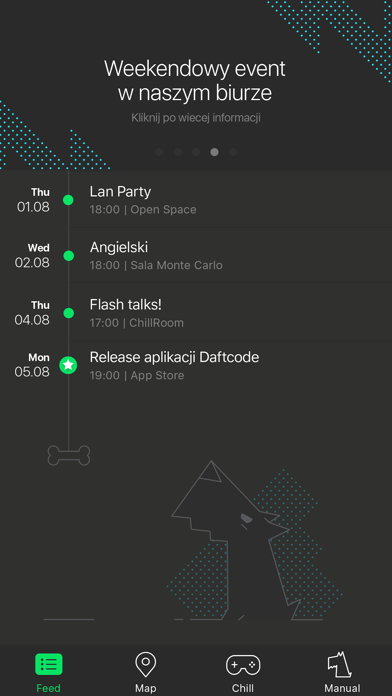Tap the star marker for Release aplikacji Daftcode

(x=68, y=365)
